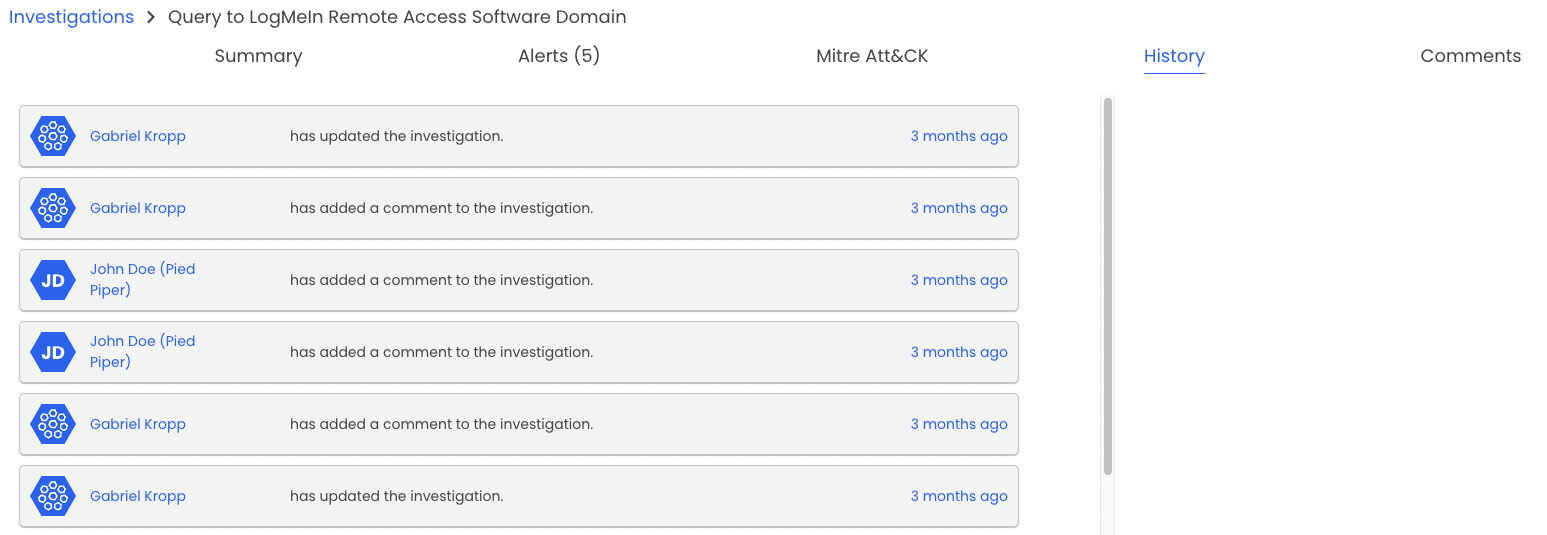Select the History tab
Screen dimensions: 1547x535
coord(1174,57)
